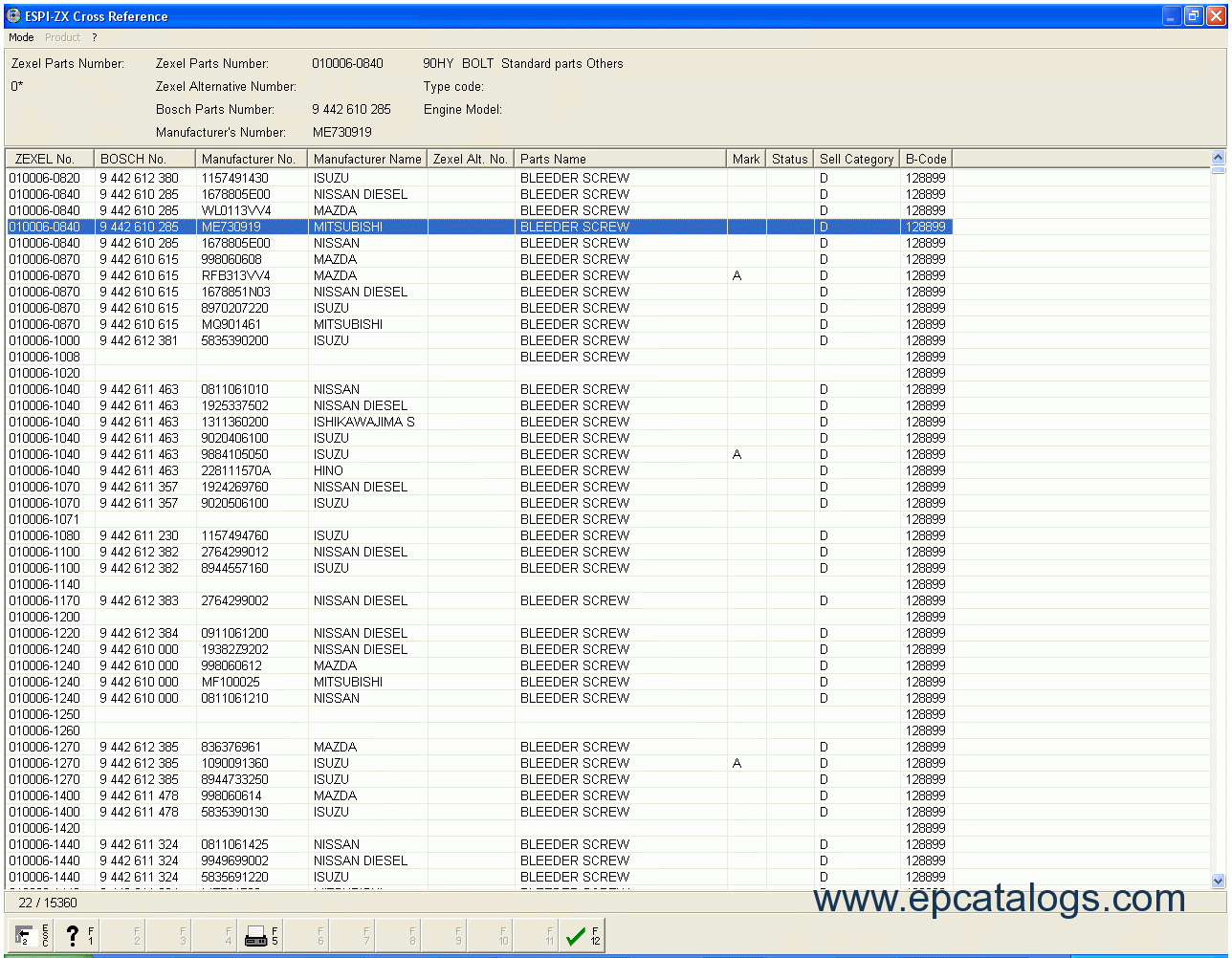Click the Manufacturer Name column header
The height and width of the screenshot is (958, 1232).
[367, 159]
